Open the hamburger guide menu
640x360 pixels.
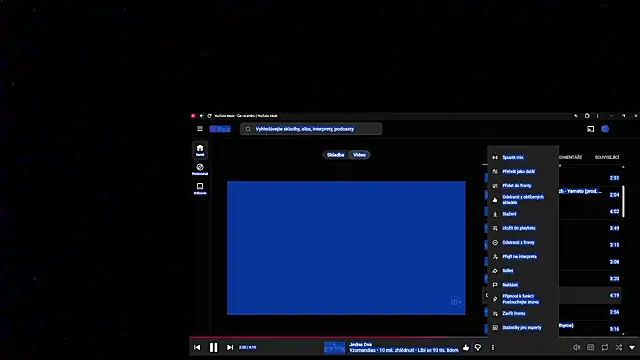click(x=200, y=129)
